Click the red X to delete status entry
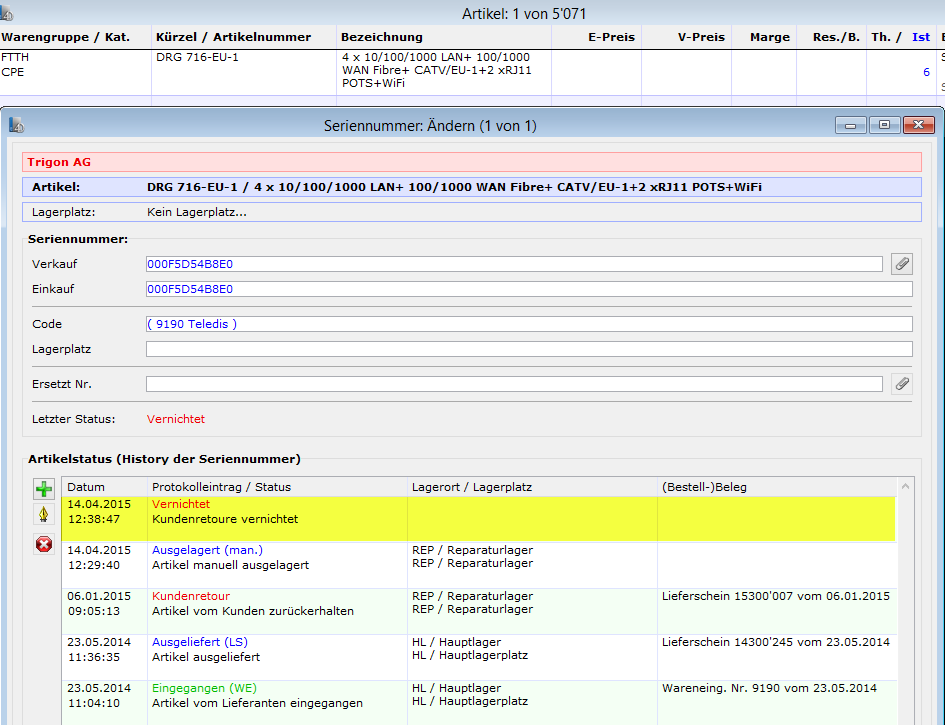Viewport: 945px width, 725px height. tap(44, 544)
